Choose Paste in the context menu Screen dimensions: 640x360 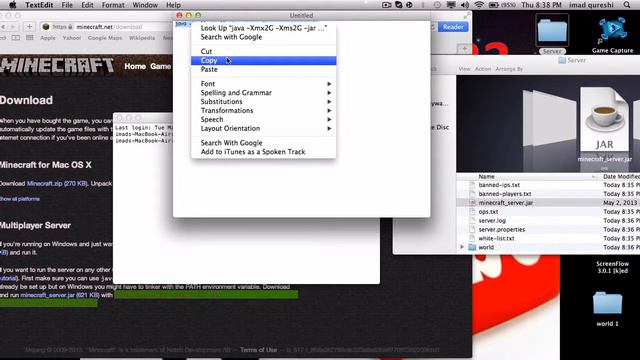click(x=263, y=69)
